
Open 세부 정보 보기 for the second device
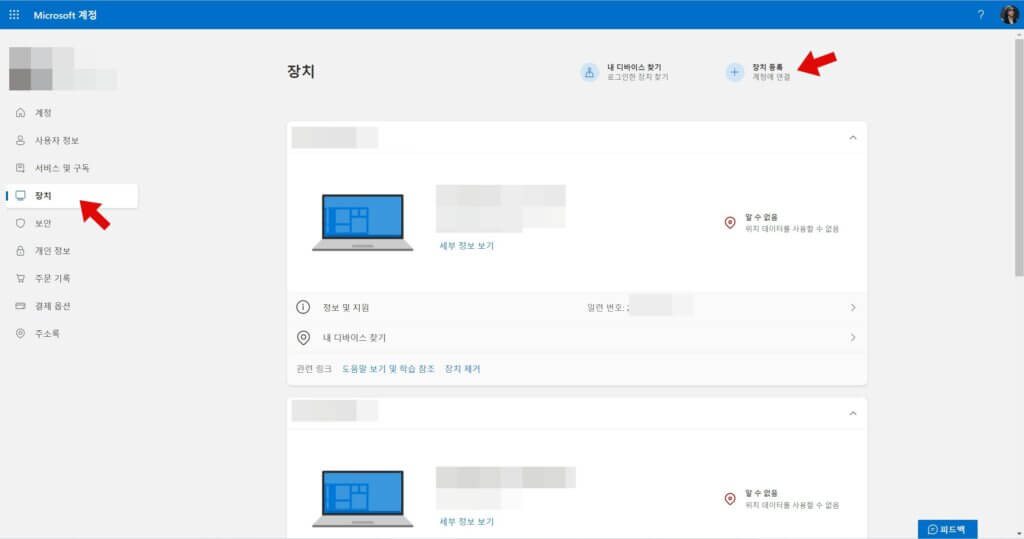tap(466, 521)
